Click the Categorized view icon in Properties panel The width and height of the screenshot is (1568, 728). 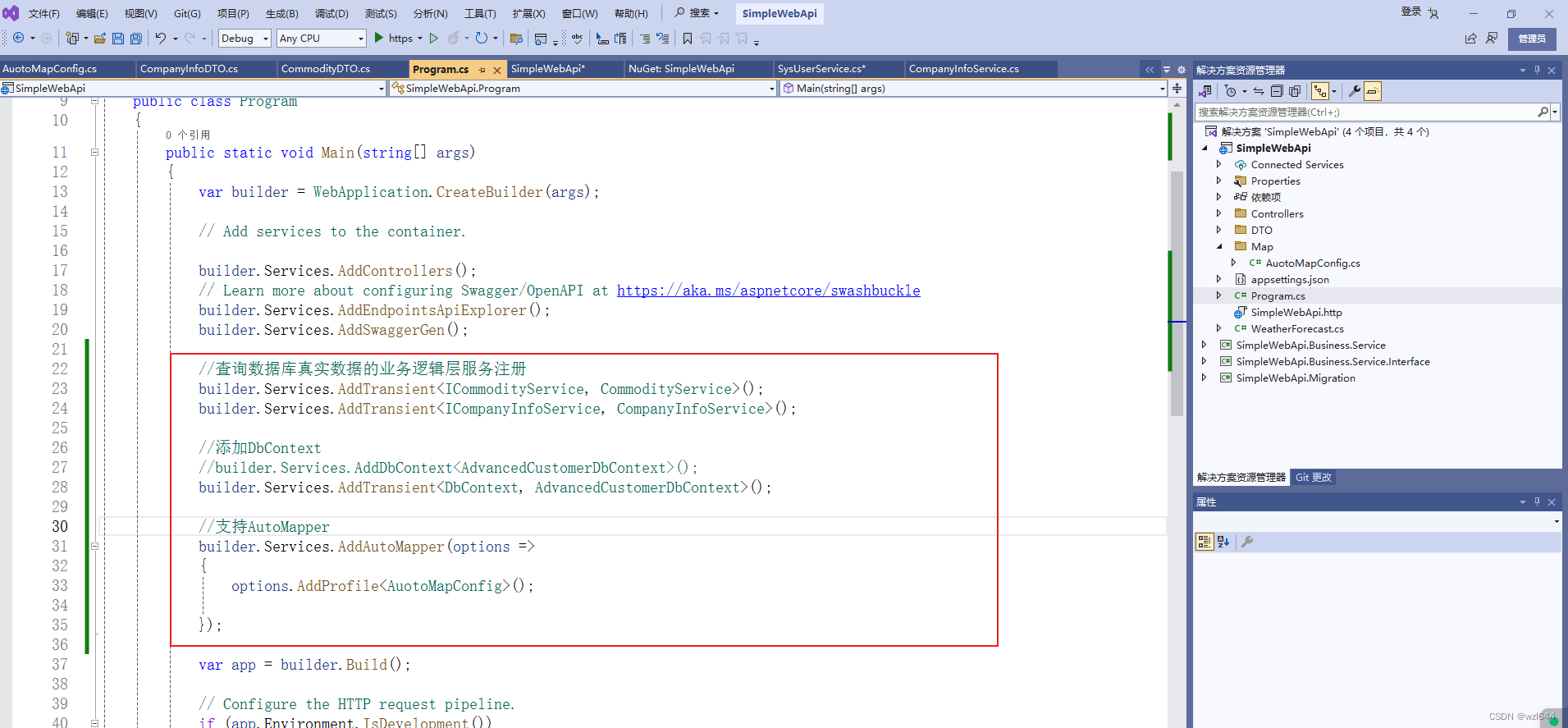(1205, 542)
